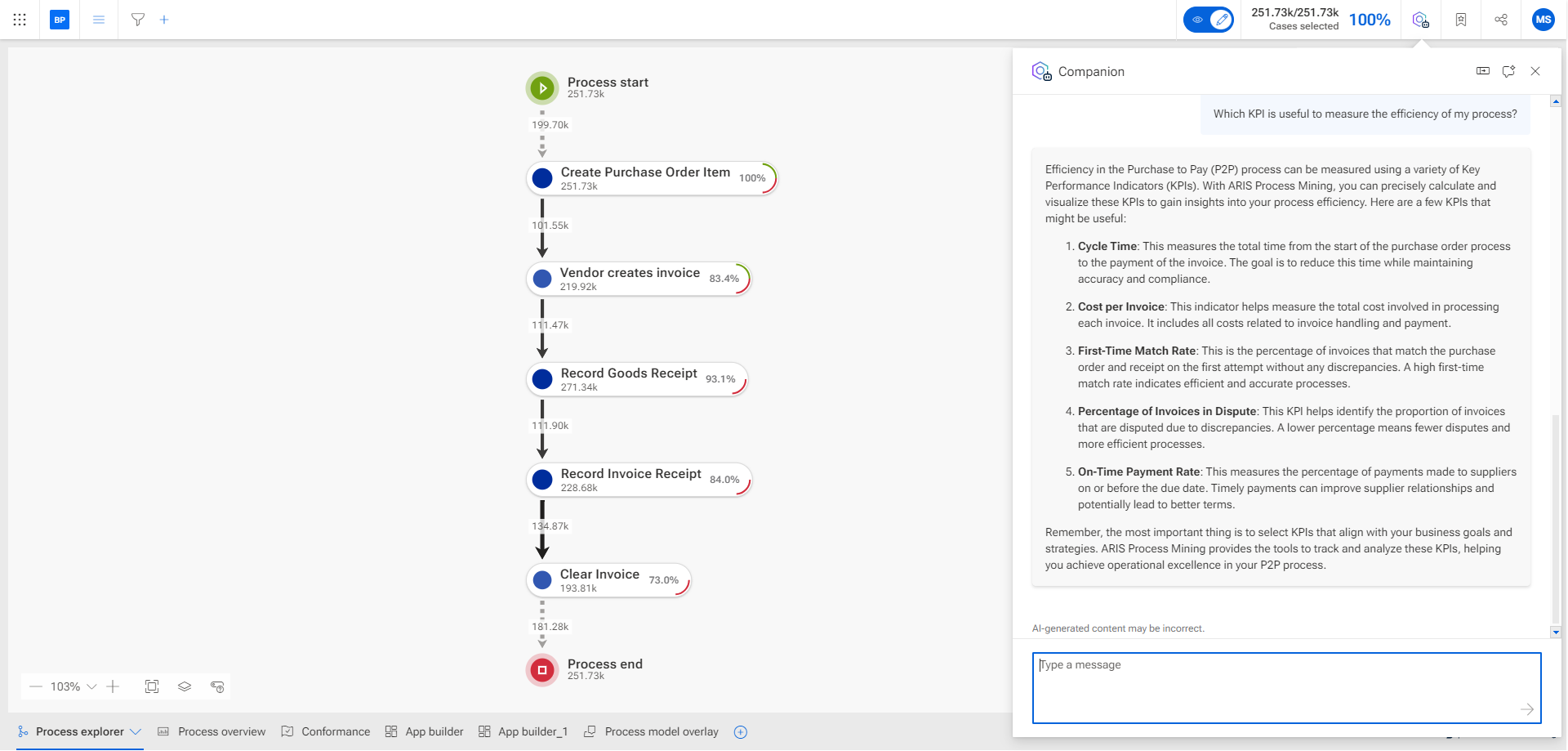Click the AI-generated content disclaimer text
This screenshot has height=751, width=1568.
pos(1118,628)
